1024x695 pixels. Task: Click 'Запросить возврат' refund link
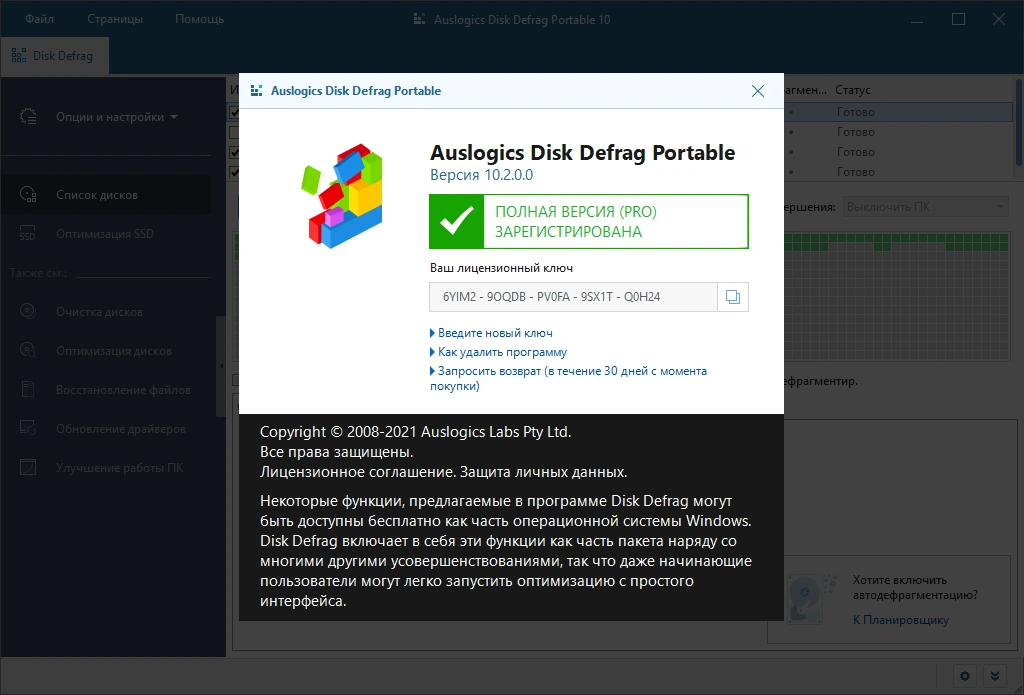(568, 378)
